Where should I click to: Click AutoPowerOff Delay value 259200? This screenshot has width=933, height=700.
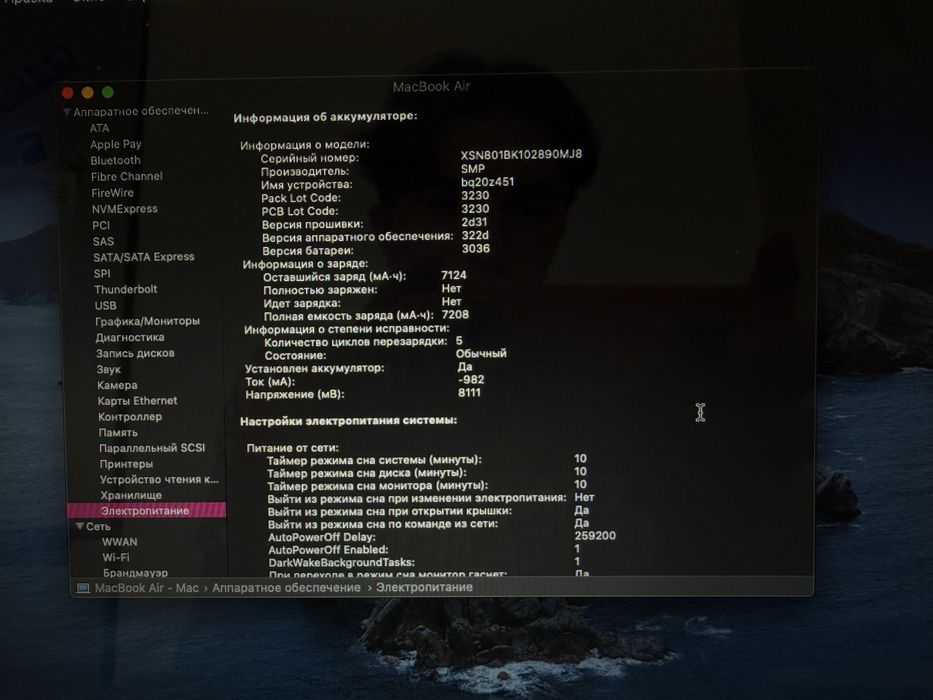click(595, 536)
